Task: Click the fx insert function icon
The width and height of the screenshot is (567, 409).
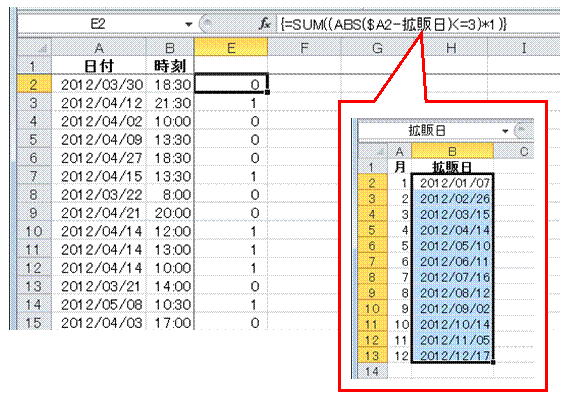Action: click(265, 24)
